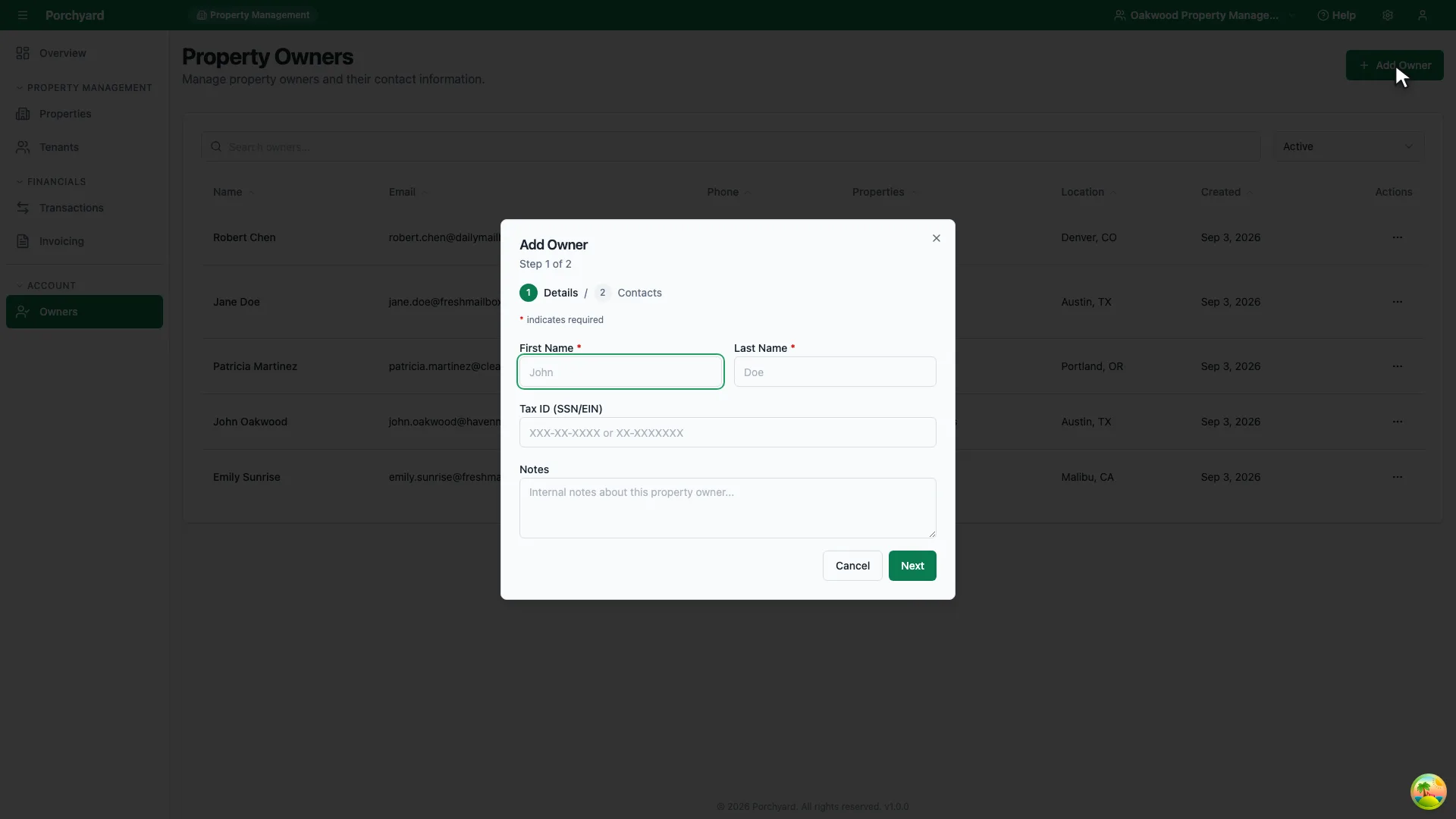Click the Owners sidebar icon
This screenshot has height=819, width=1456.
(x=23, y=312)
